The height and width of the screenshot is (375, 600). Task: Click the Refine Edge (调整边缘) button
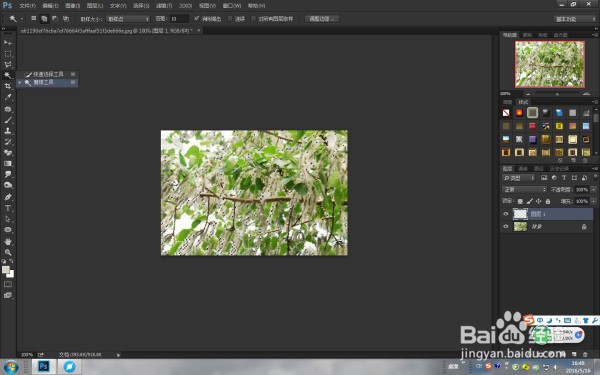coord(321,19)
